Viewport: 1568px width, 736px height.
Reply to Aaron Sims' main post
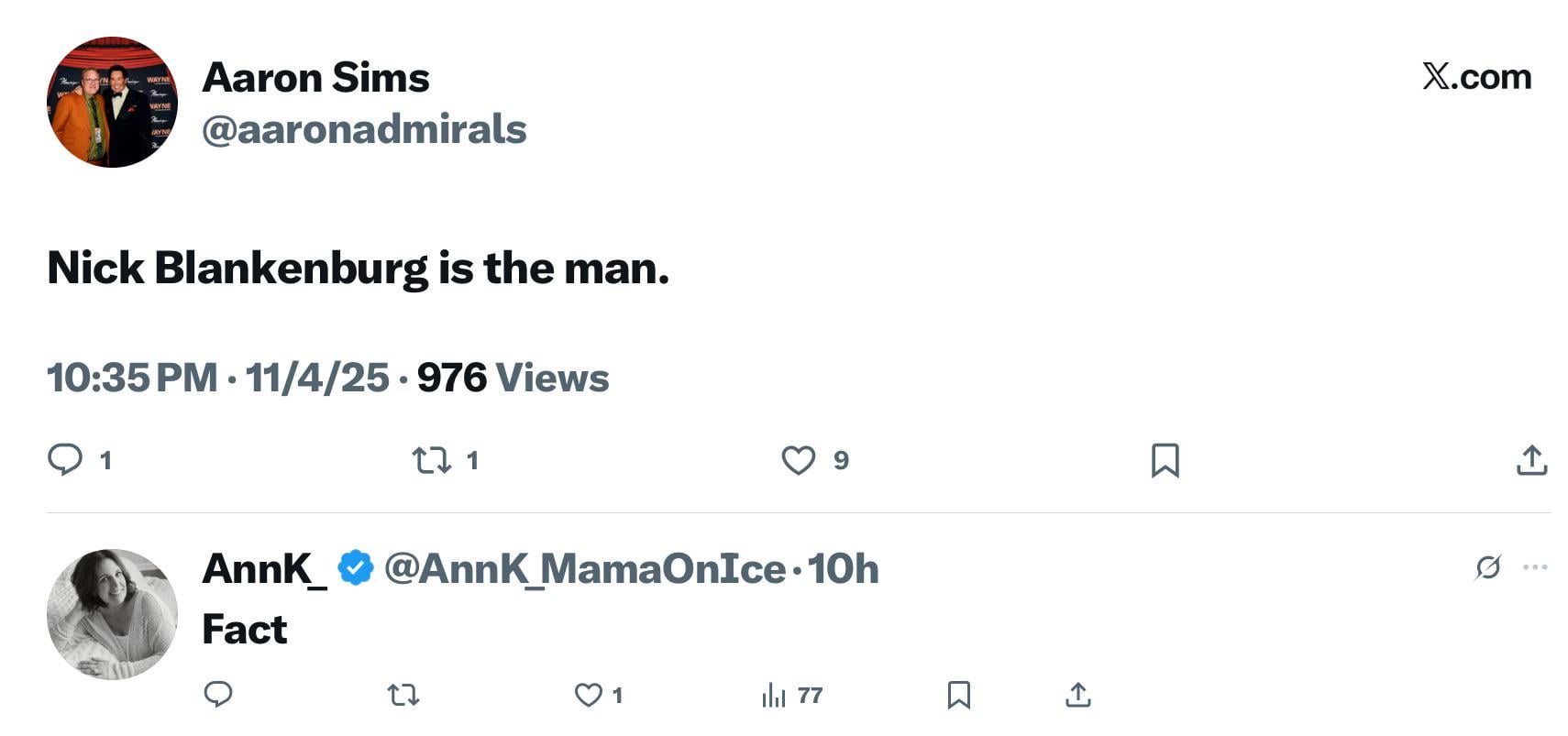point(65,459)
